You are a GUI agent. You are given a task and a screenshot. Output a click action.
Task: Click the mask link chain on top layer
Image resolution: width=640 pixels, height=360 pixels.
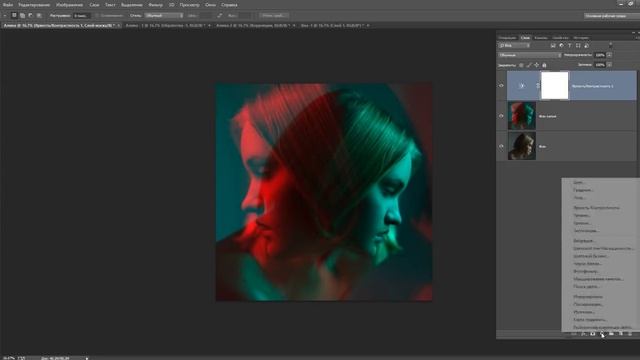tap(538, 86)
